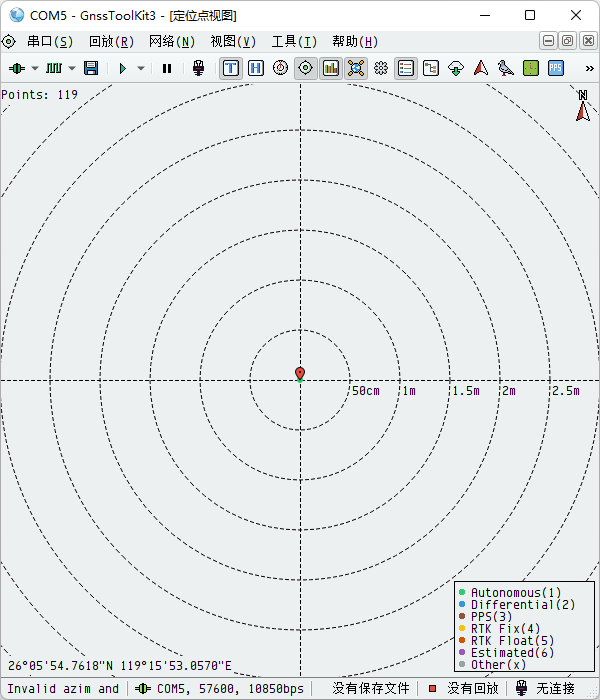Open the tree structure view icon

click(431, 68)
